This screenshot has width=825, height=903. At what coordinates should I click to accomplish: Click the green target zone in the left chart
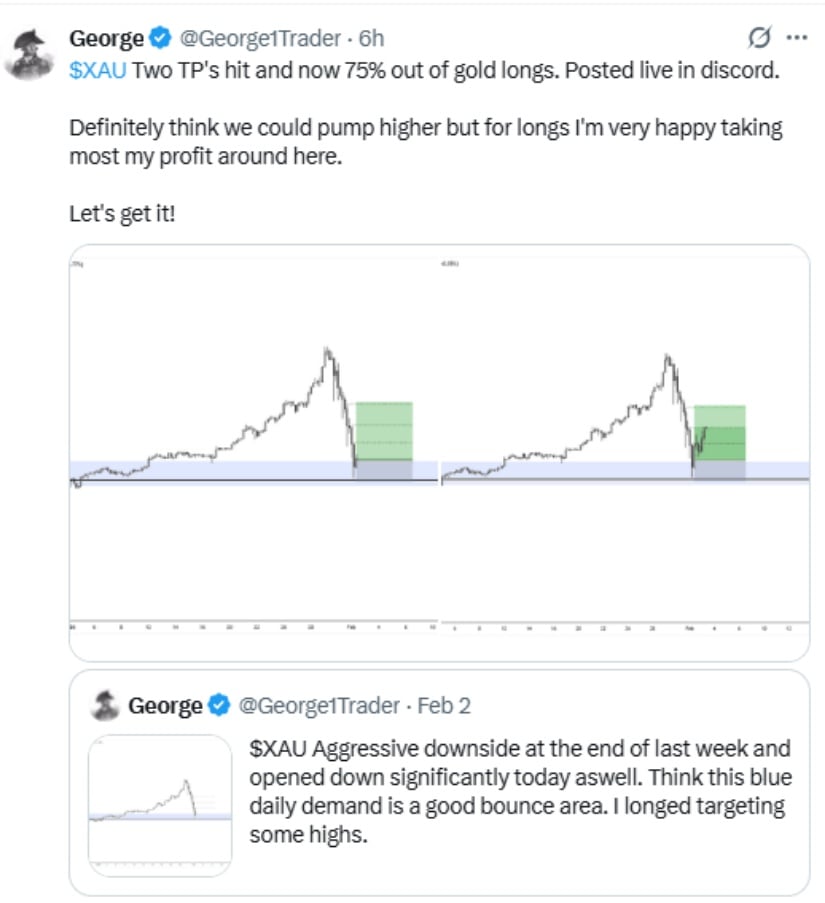[384, 430]
